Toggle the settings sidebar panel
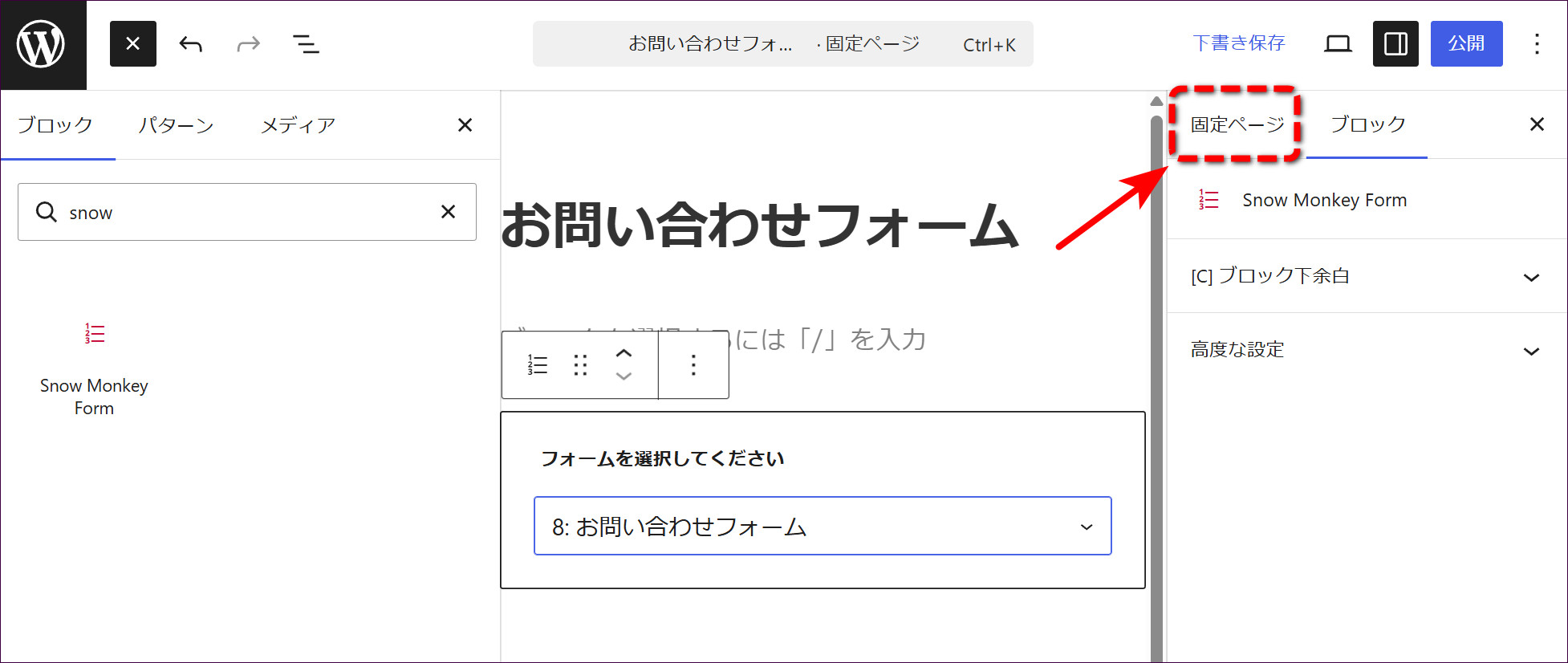The image size is (1568, 663). click(1395, 43)
